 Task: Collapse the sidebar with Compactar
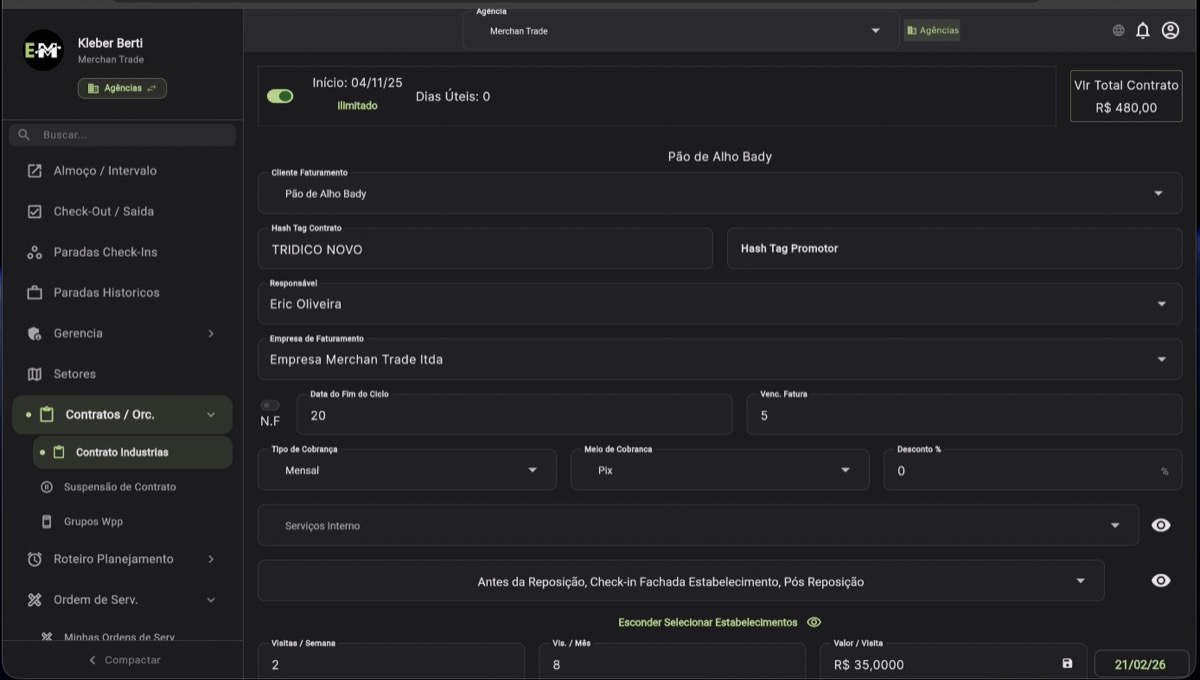123,660
